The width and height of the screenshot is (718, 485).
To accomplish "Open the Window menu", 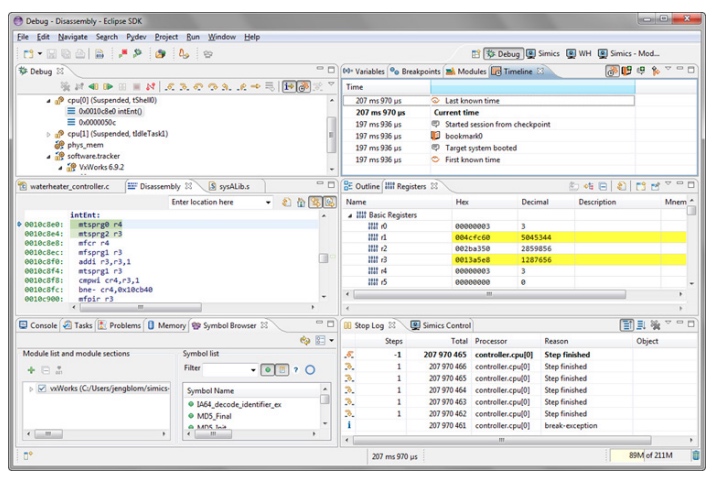I will [222, 37].
